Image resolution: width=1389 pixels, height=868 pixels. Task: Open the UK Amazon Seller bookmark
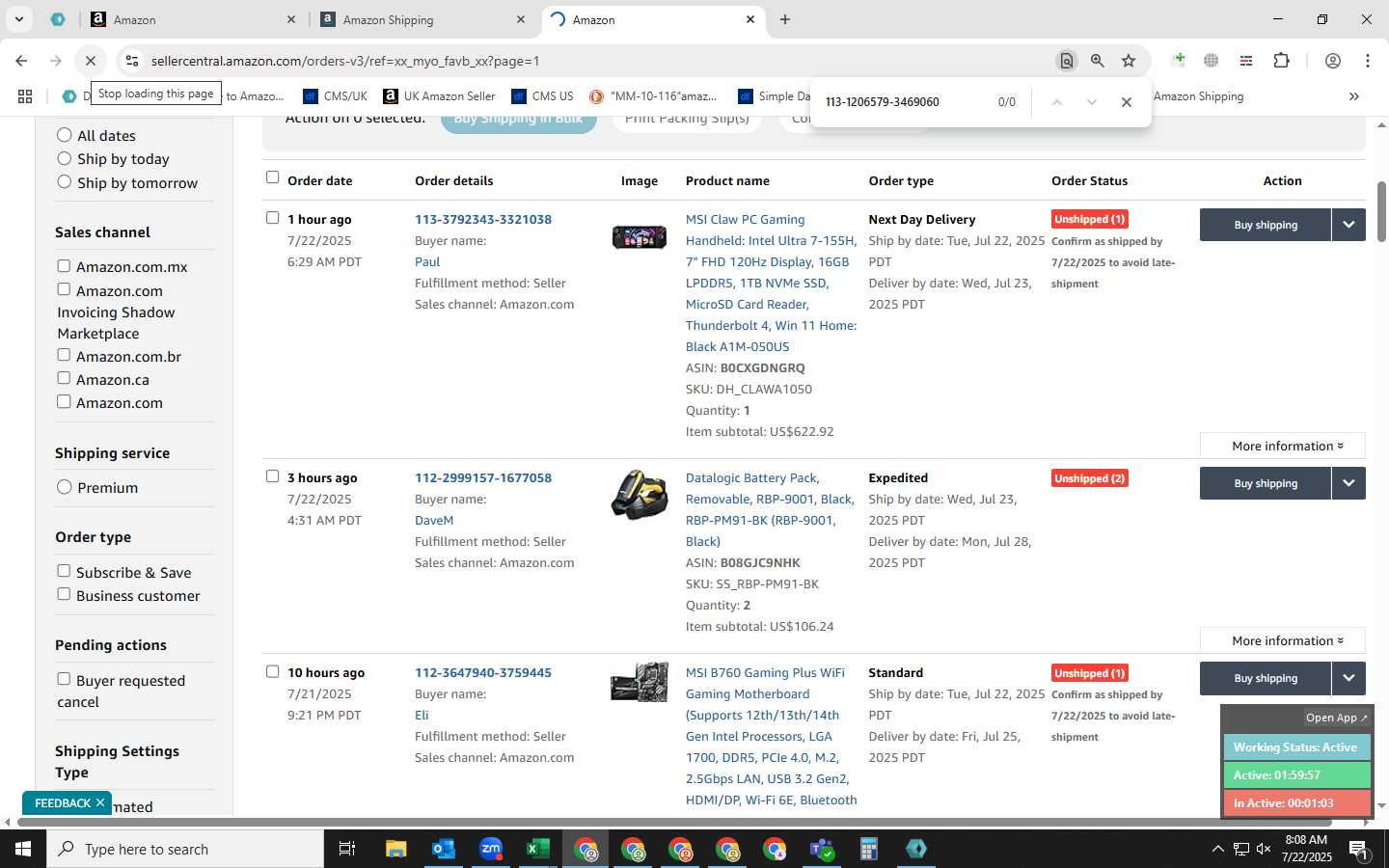tap(440, 96)
